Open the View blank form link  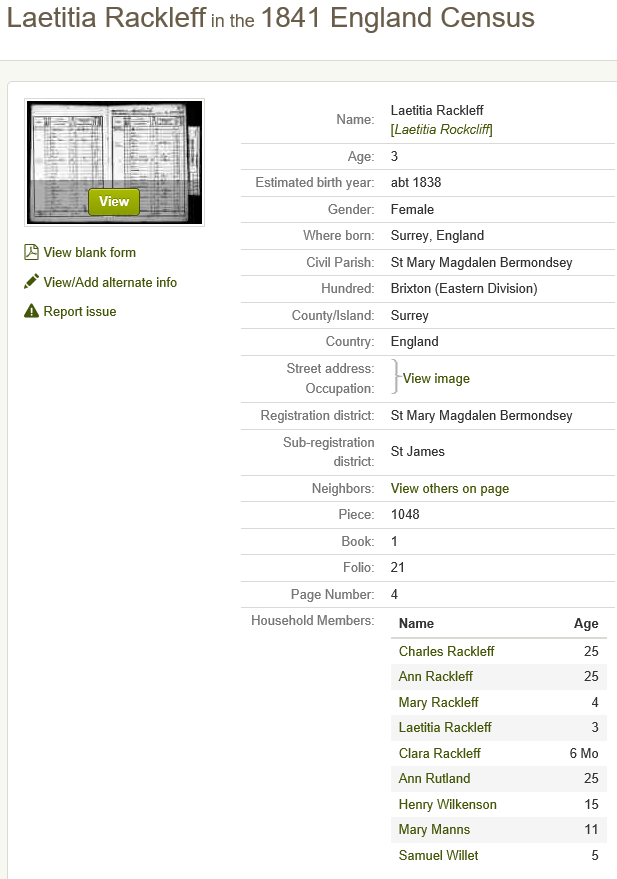point(89,252)
